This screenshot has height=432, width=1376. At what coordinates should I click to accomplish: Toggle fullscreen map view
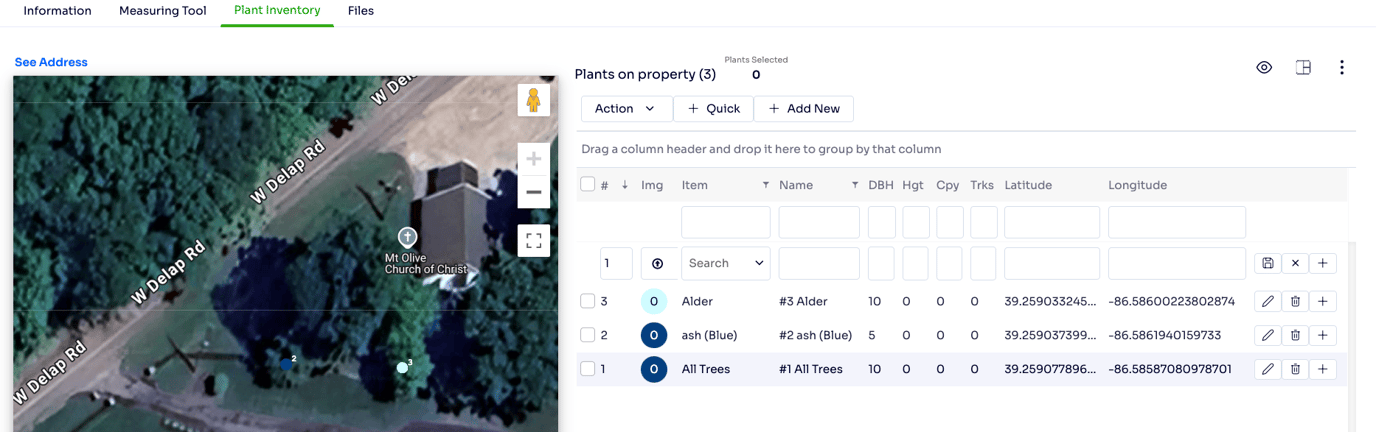coord(533,241)
